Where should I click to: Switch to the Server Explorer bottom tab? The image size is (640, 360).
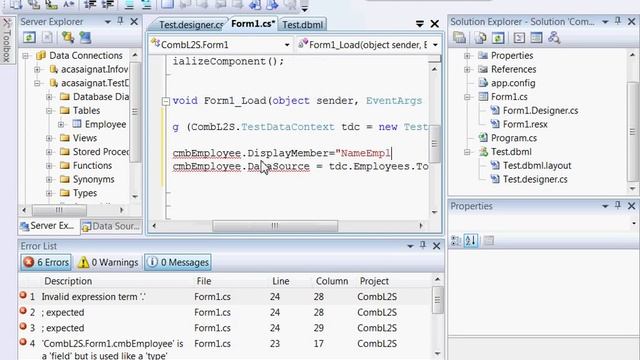(49, 226)
